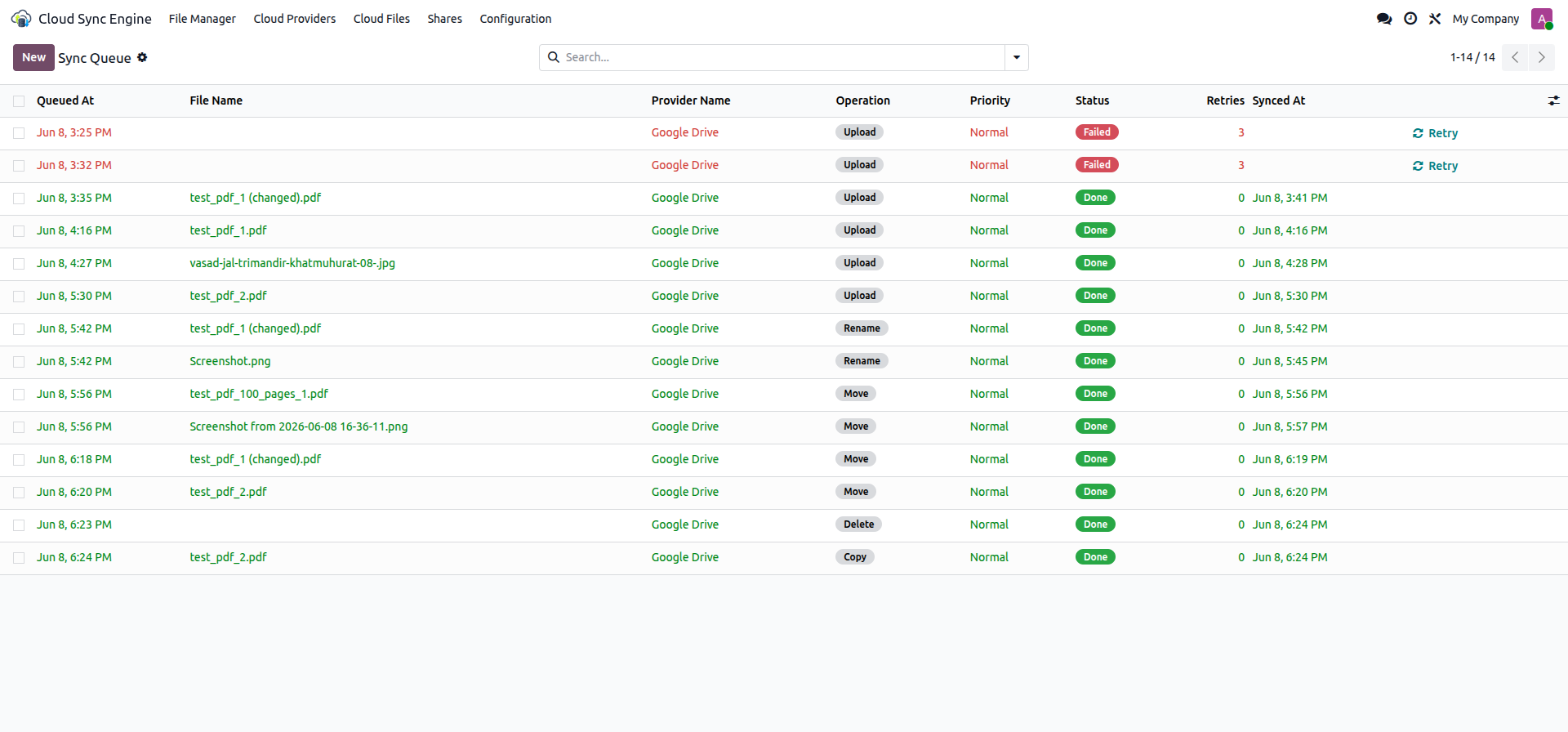Open the Cloud Providers menu
Screen dimensions: 1568x732
pos(295,19)
